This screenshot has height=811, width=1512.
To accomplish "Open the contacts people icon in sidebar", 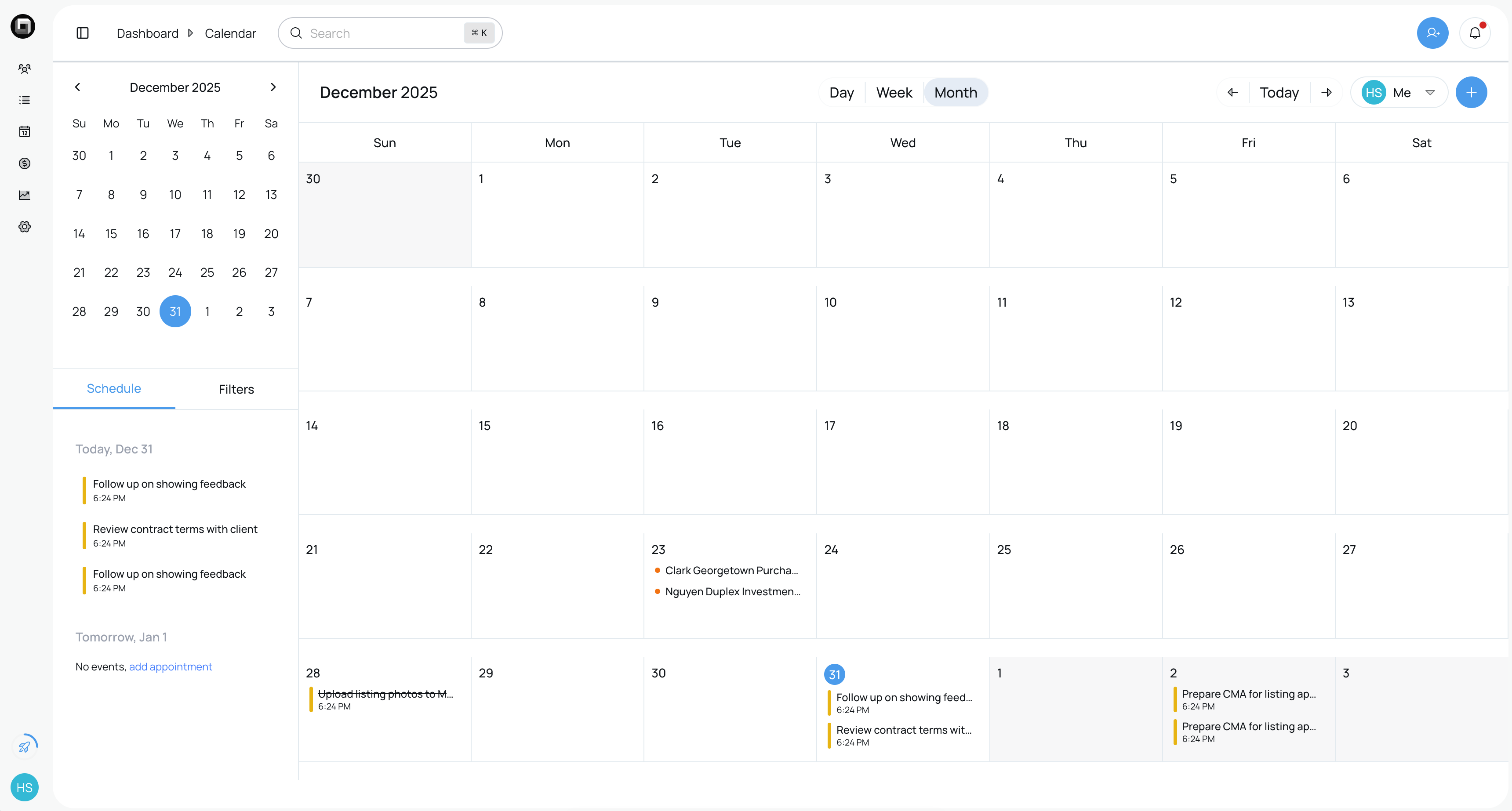I will 24,69.
